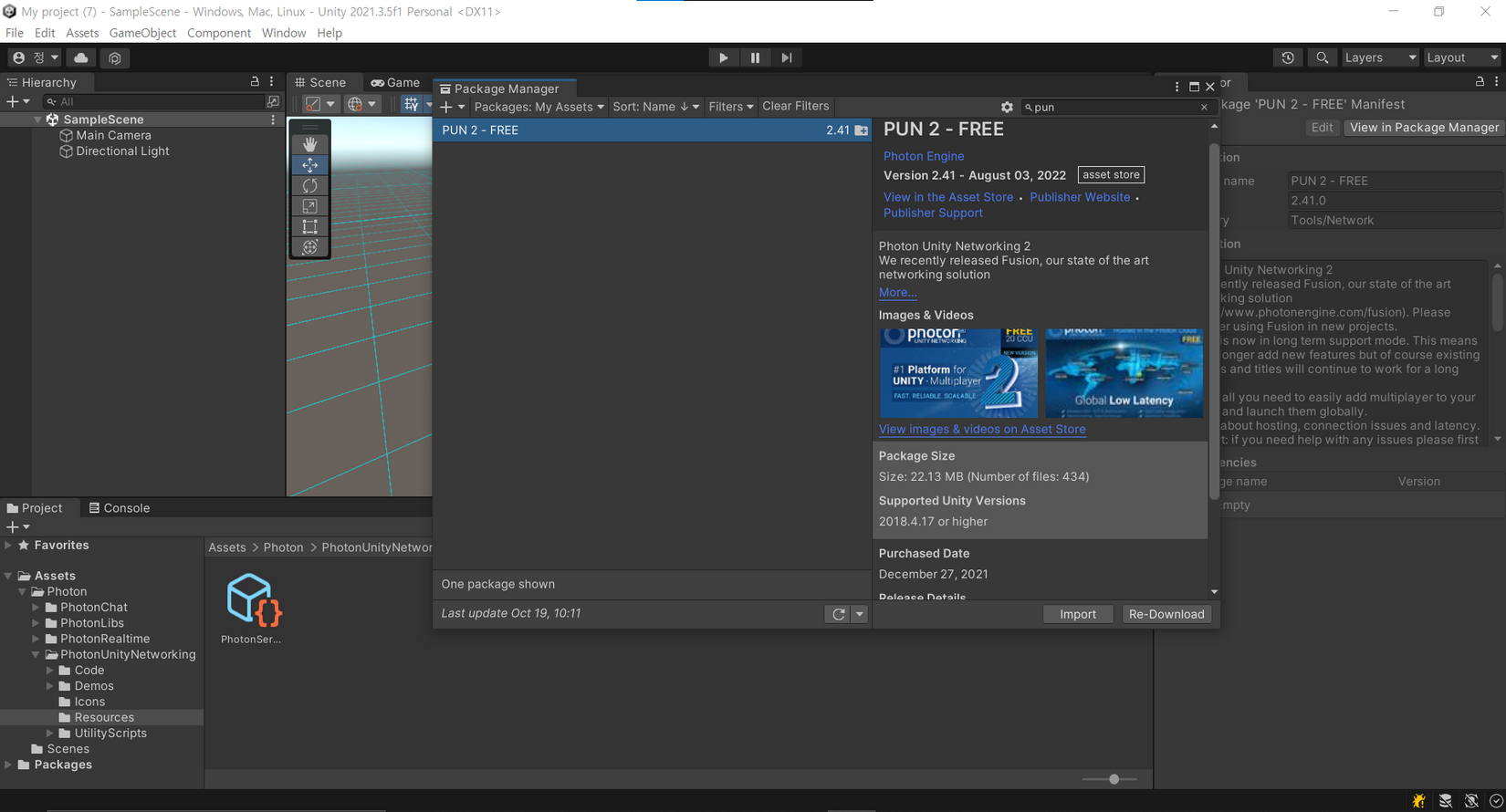Open the Filters dropdown
The height and width of the screenshot is (812, 1506).
pos(731,107)
